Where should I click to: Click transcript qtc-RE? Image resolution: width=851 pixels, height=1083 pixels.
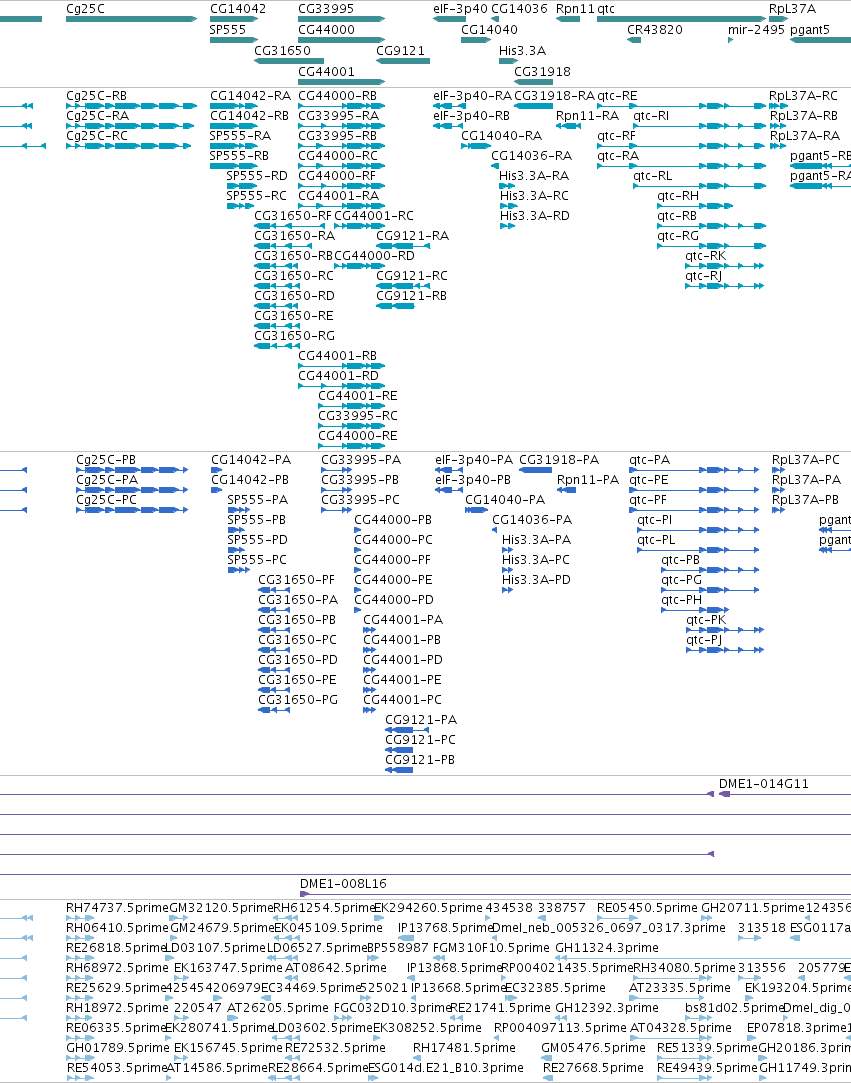[x=618, y=96]
